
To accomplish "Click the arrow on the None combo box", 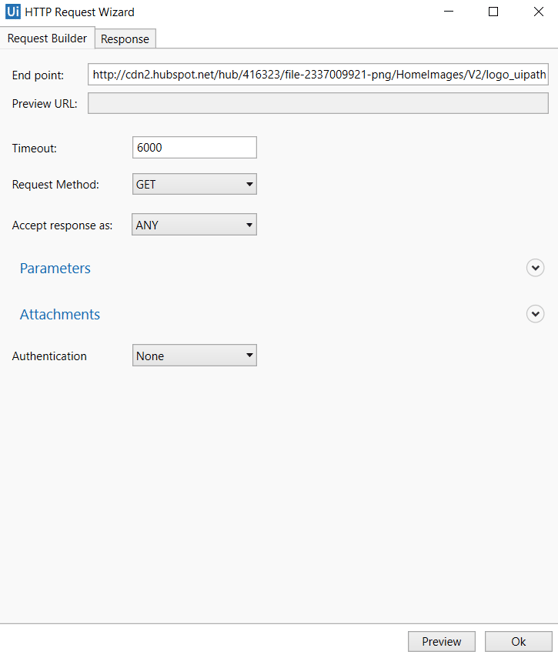I will pos(249,355).
